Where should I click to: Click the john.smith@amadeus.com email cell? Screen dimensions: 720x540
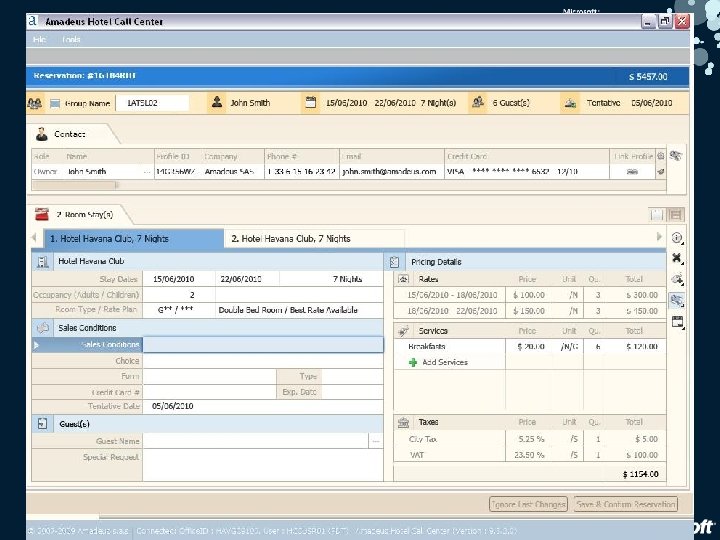coord(392,172)
